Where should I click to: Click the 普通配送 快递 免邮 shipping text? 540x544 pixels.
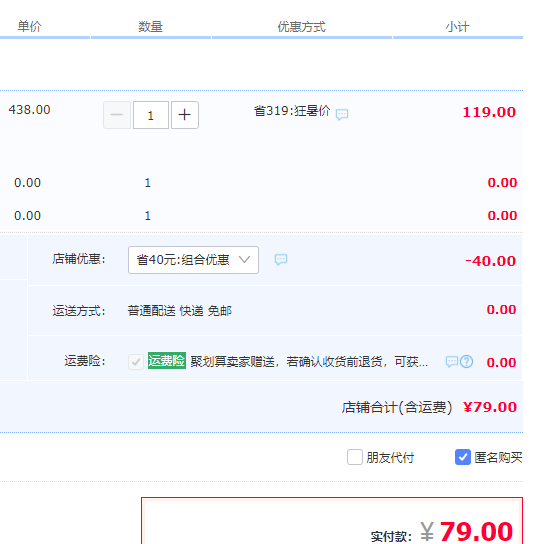[179, 311]
